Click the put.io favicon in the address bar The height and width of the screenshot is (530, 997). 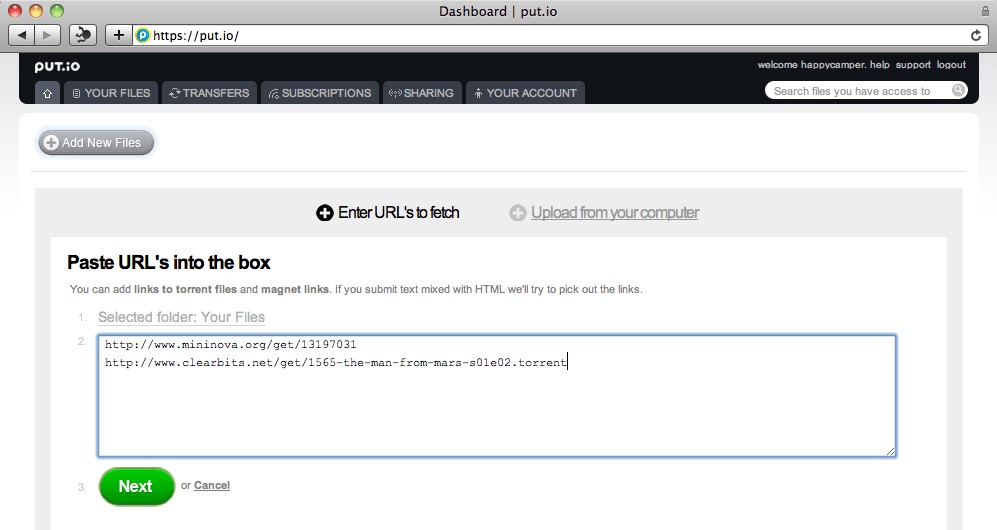point(143,36)
